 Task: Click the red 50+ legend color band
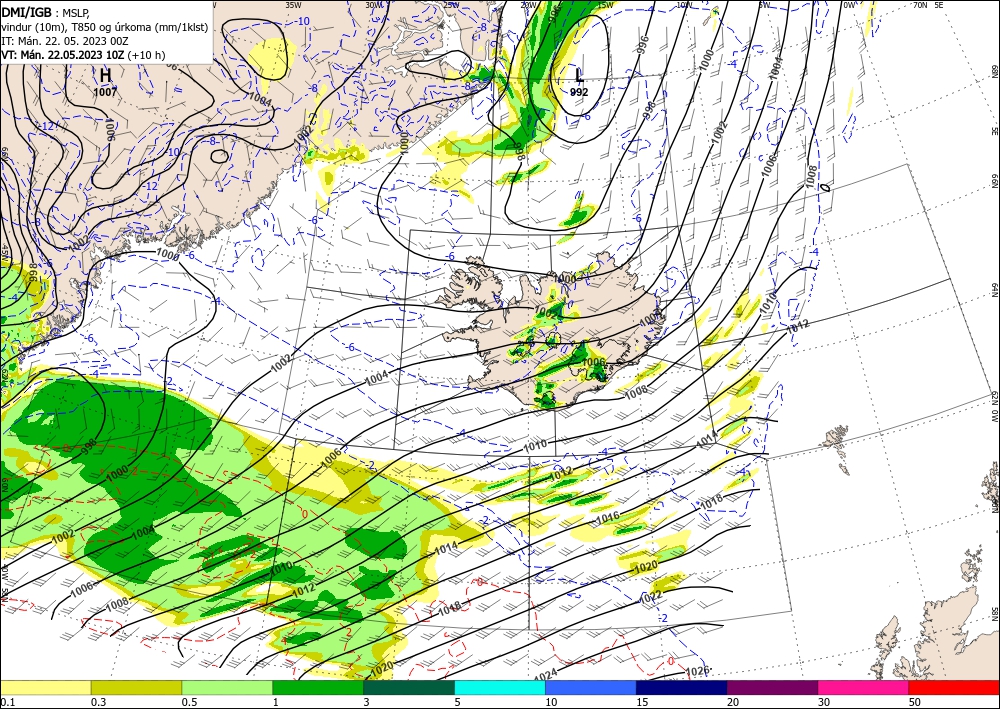(x=954, y=687)
